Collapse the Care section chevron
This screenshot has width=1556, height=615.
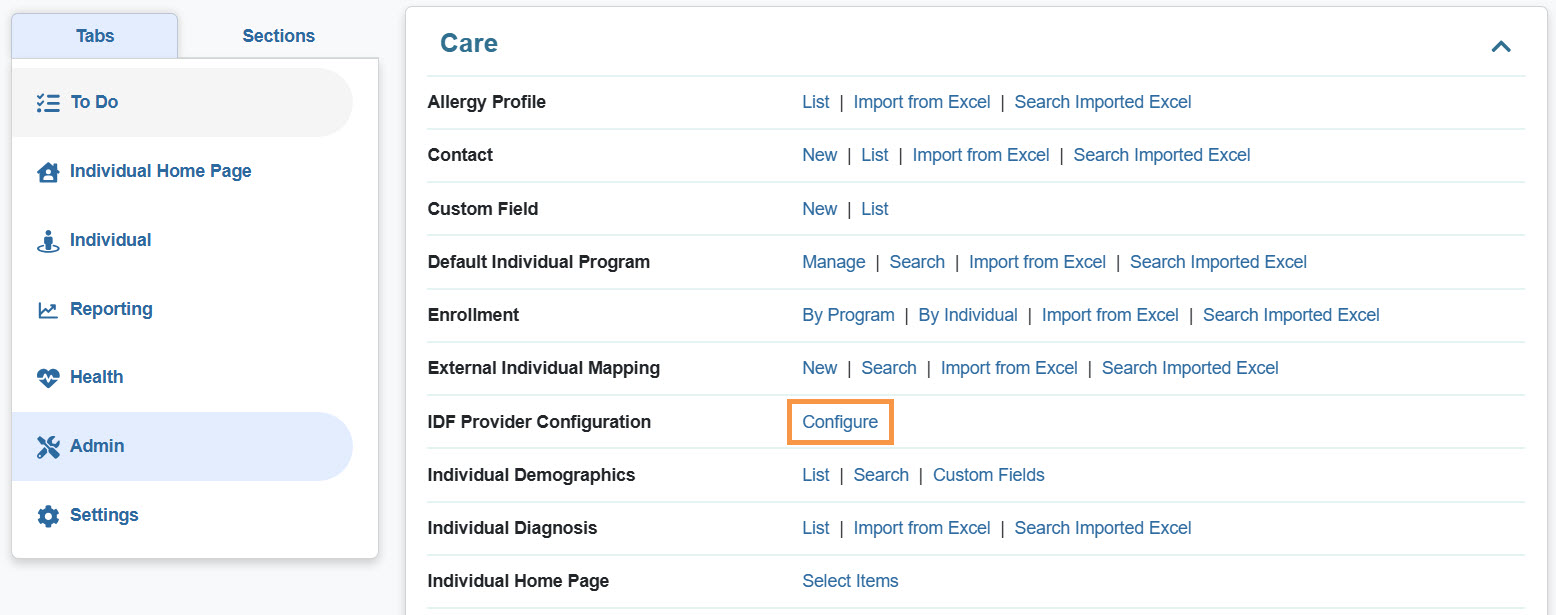tap(1500, 46)
